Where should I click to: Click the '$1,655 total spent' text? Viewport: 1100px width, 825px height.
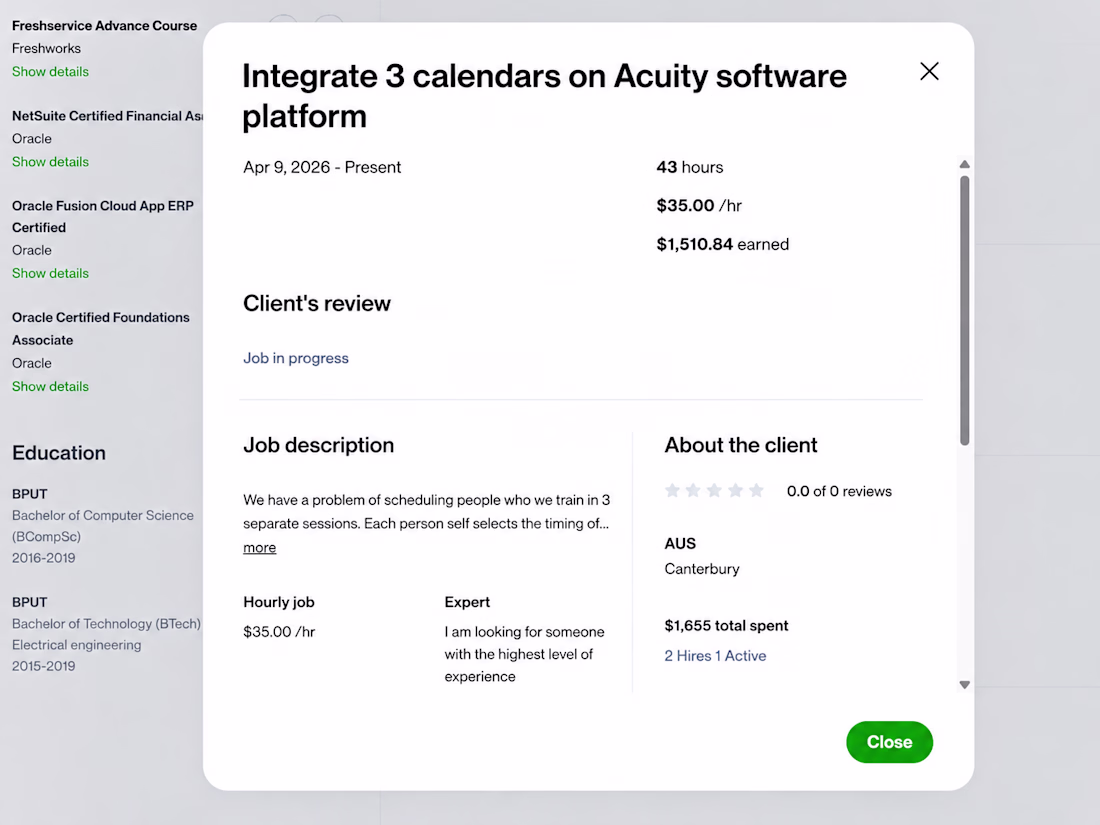(x=726, y=625)
